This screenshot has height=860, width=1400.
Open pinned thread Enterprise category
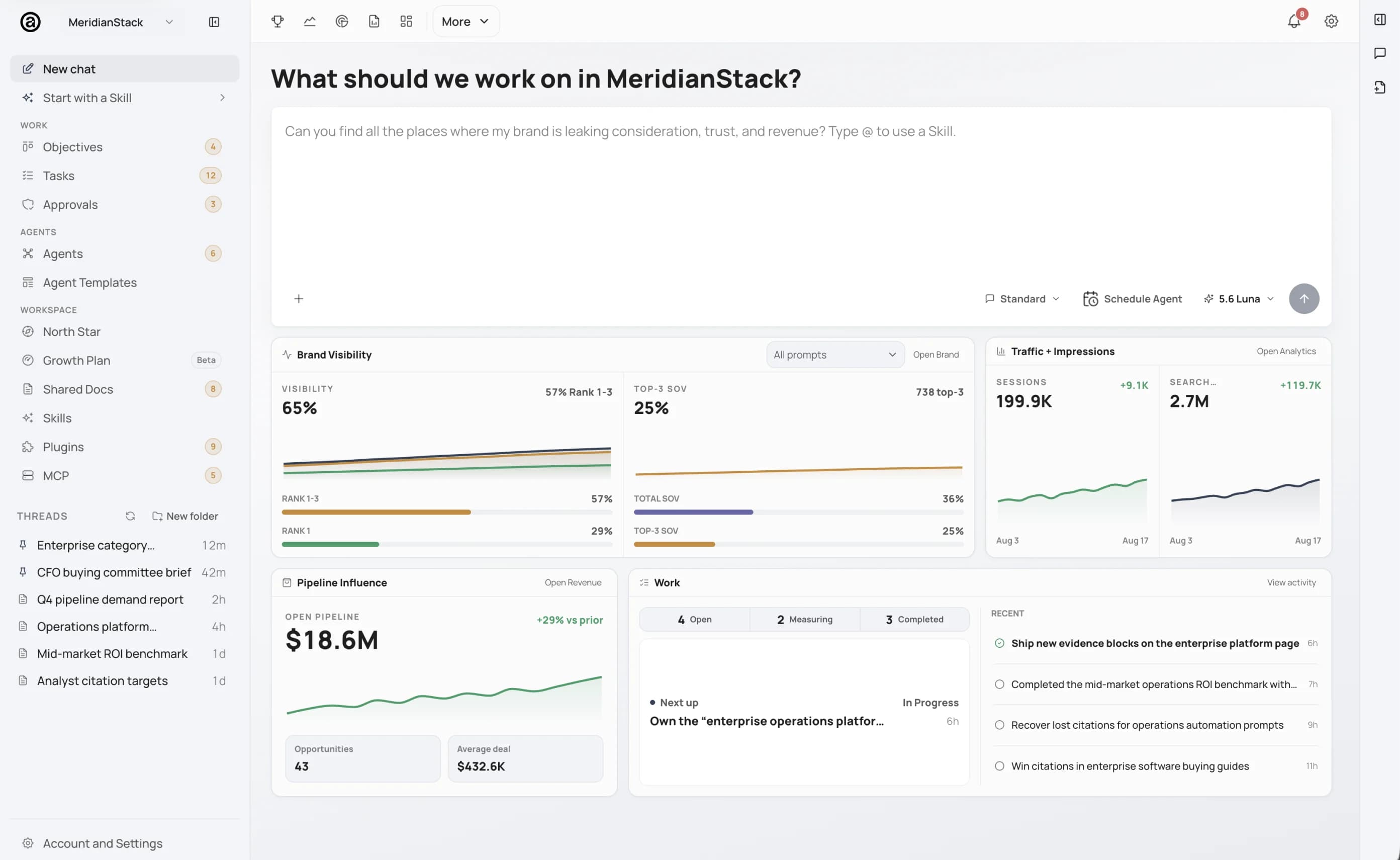coord(122,545)
